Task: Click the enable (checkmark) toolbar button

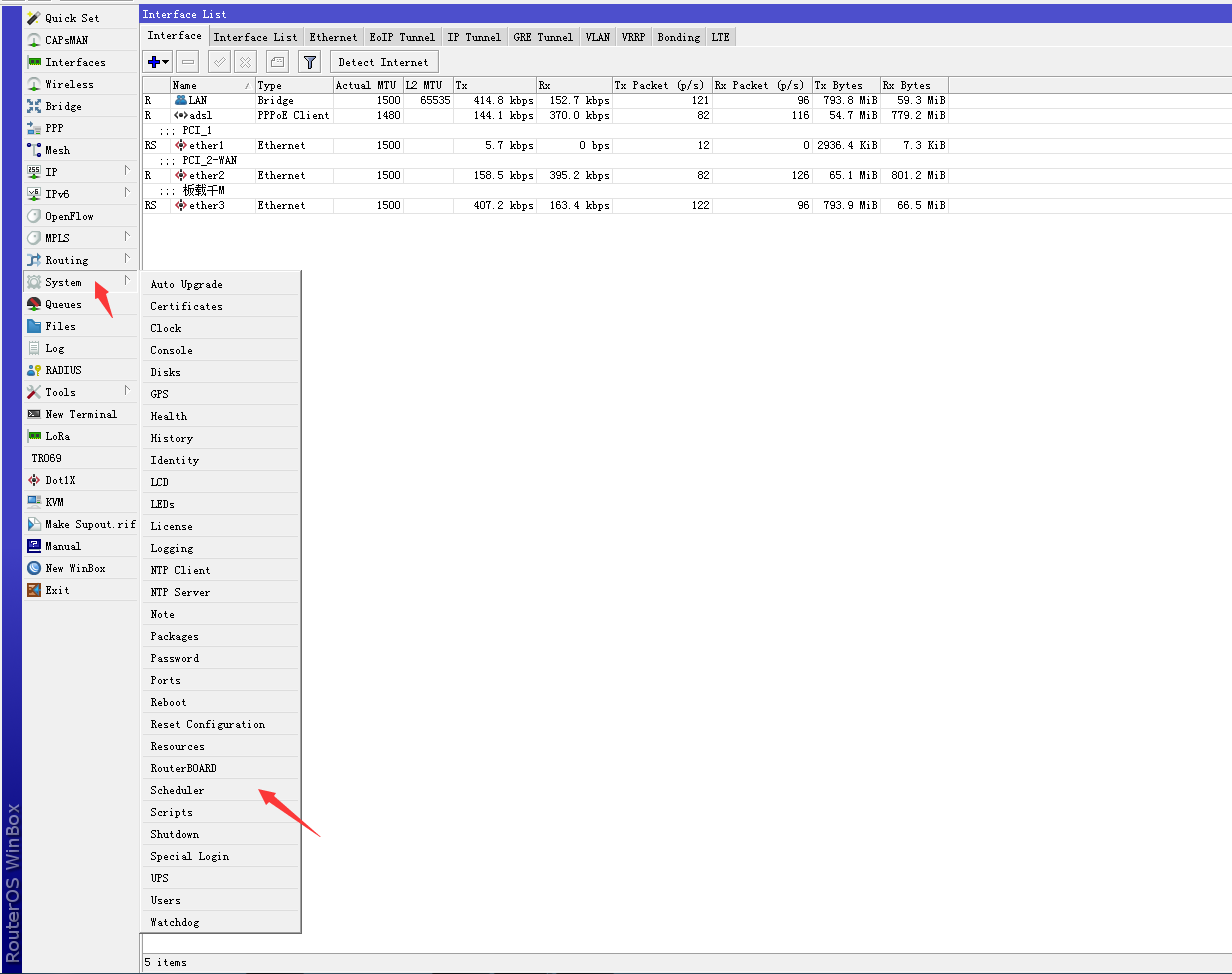Action: coord(220,62)
